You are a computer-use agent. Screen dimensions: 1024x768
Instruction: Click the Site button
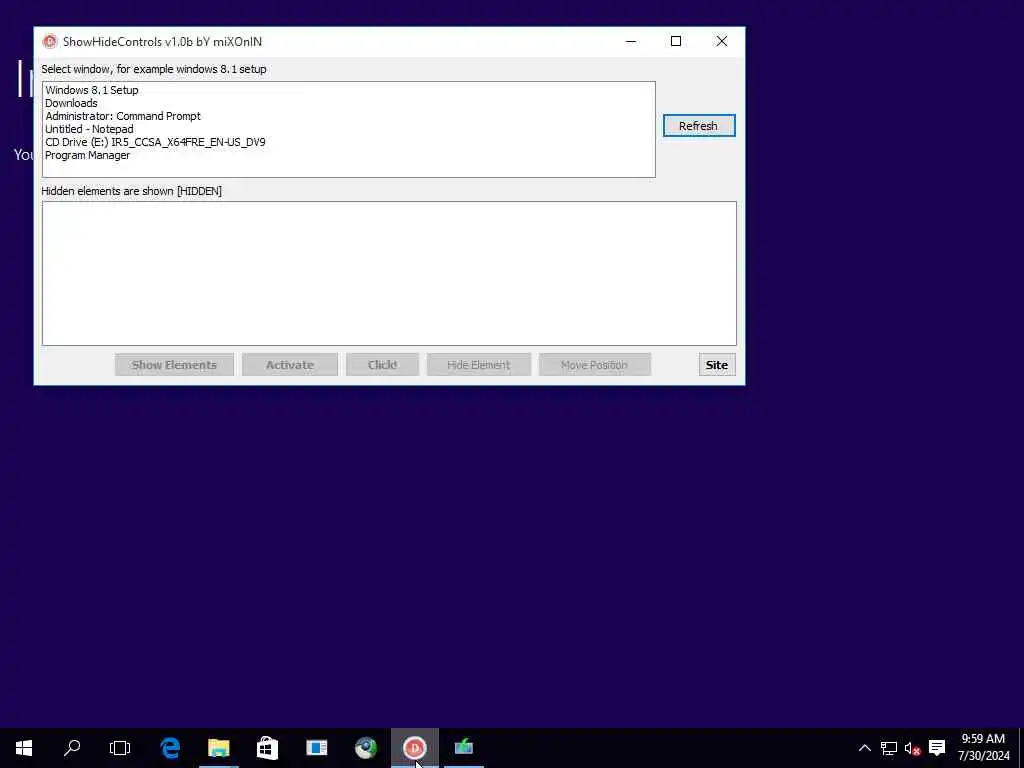(x=717, y=365)
